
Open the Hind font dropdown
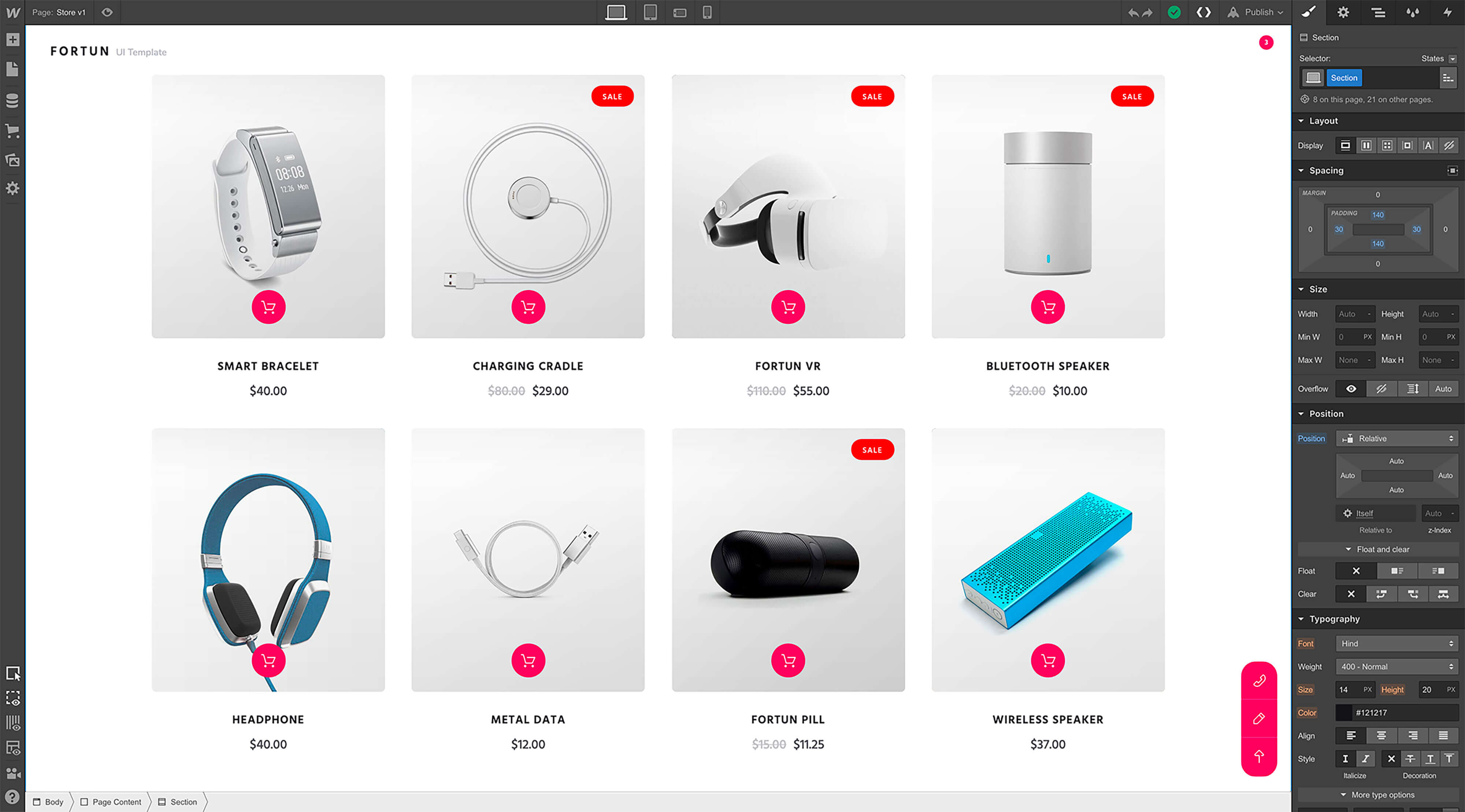(x=1397, y=644)
